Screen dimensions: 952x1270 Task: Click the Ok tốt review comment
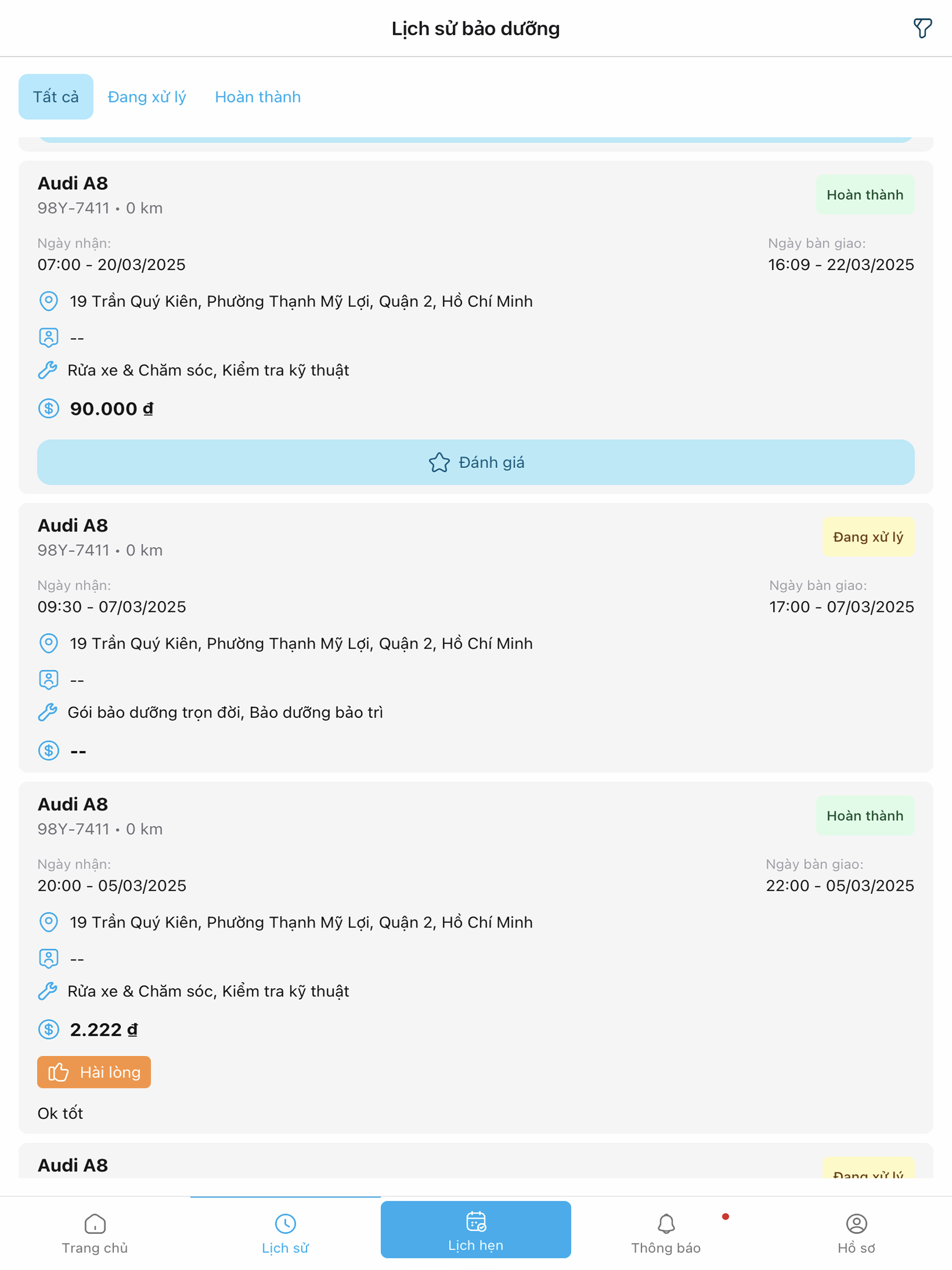60,1113
